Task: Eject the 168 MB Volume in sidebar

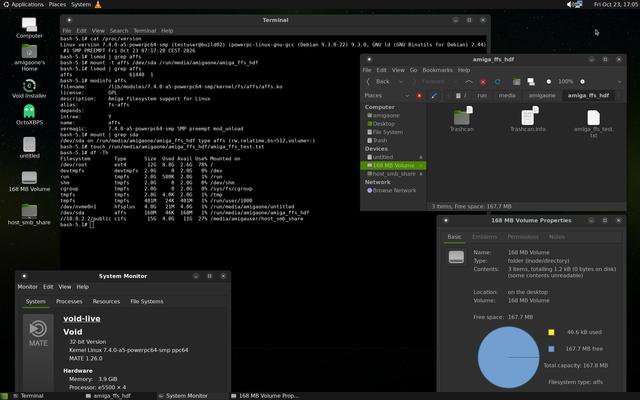Action: click(x=421, y=165)
